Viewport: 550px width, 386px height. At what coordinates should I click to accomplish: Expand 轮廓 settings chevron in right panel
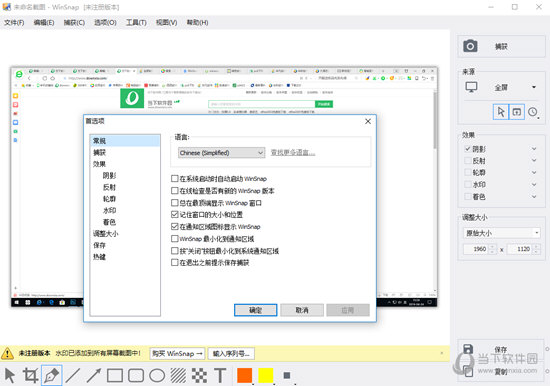pos(534,172)
